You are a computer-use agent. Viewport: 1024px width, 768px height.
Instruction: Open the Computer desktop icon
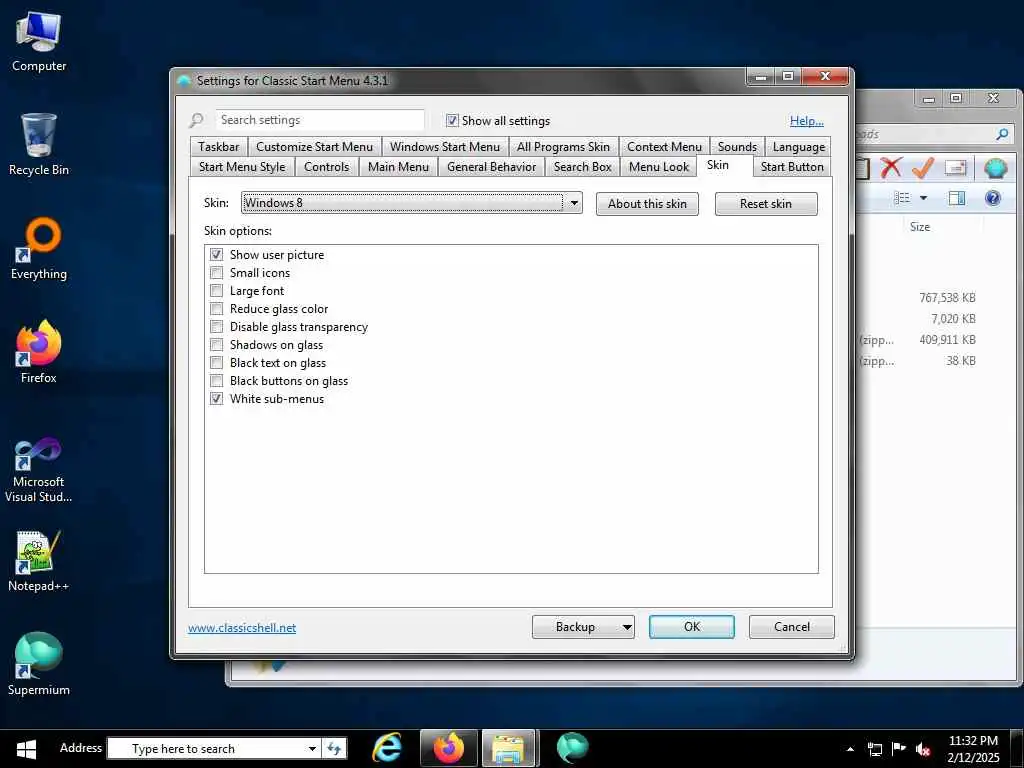point(39,42)
